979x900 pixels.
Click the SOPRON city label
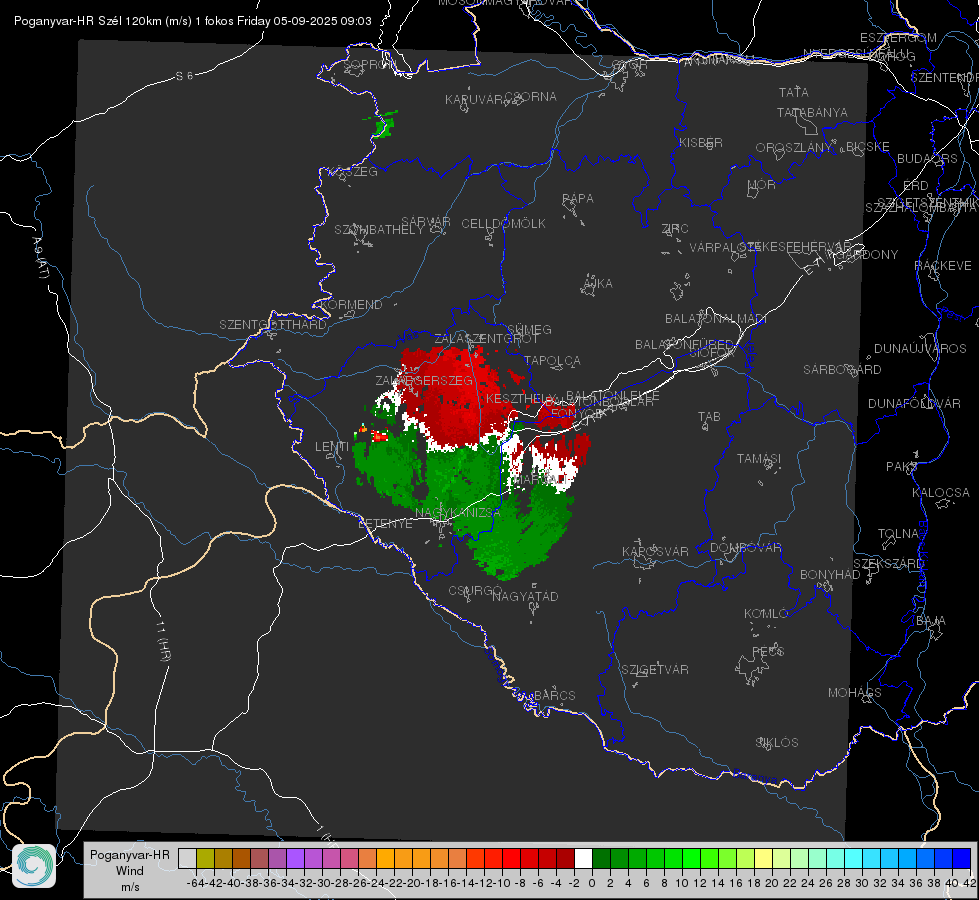(370, 64)
